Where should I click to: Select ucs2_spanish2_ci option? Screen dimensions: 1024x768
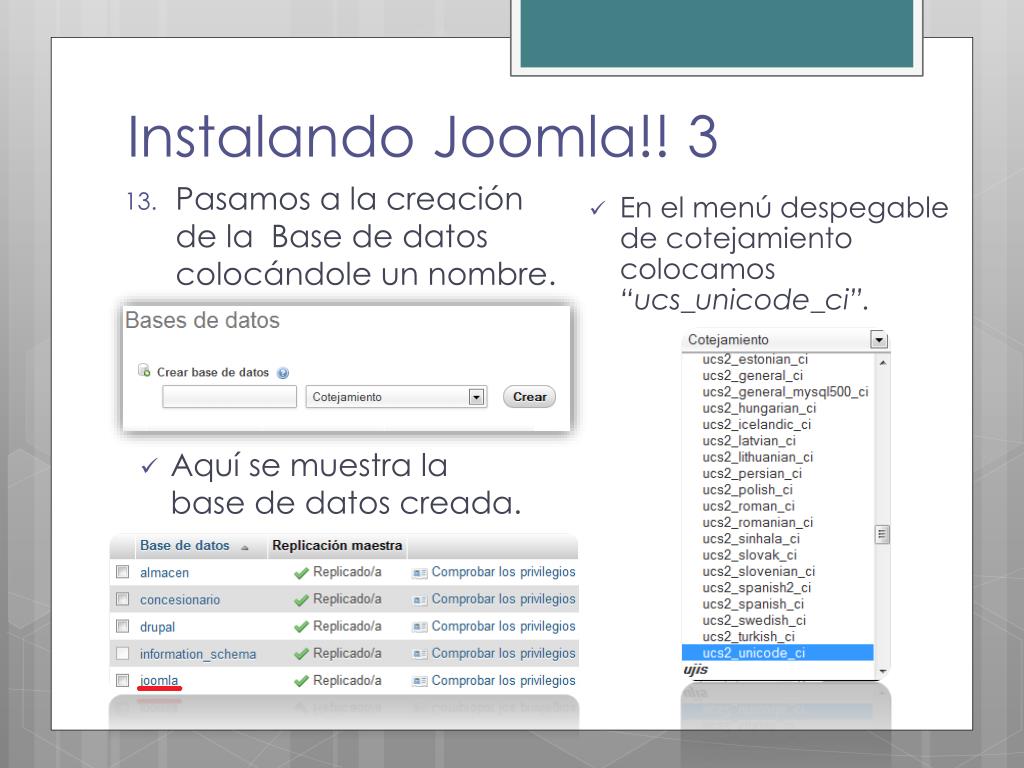pos(756,588)
